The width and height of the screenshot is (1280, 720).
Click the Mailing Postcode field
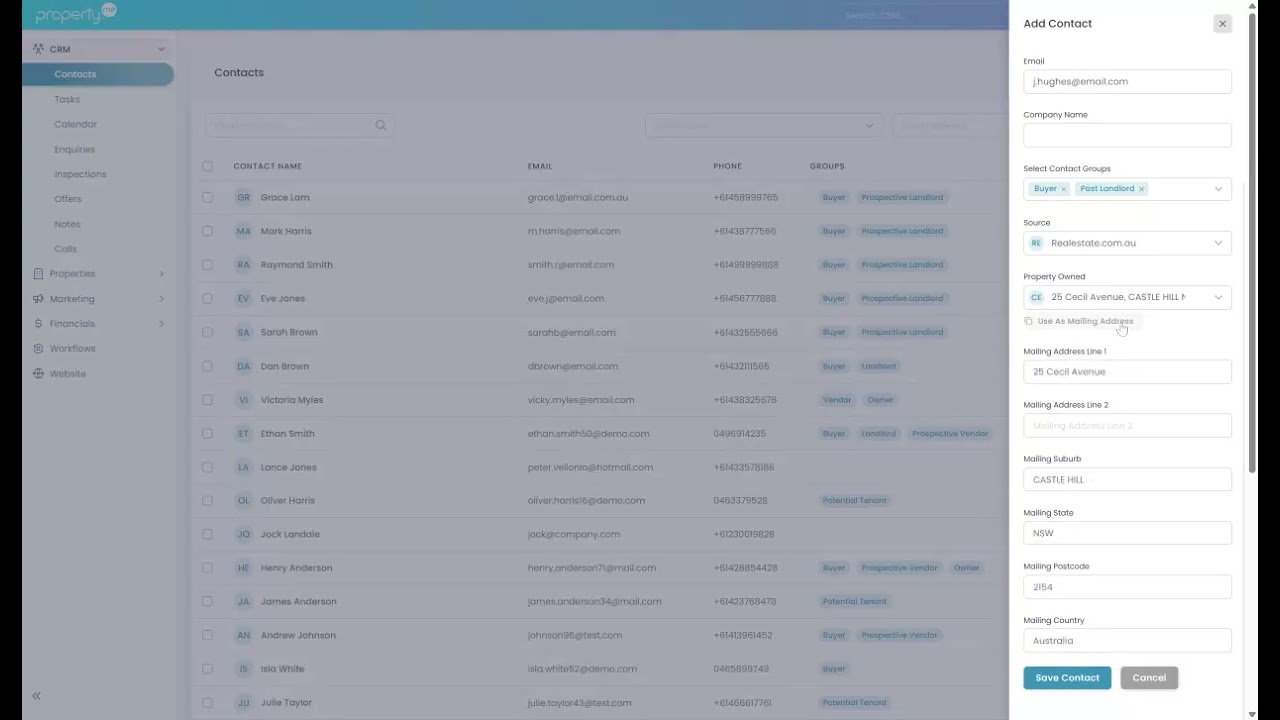click(x=1127, y=587)
